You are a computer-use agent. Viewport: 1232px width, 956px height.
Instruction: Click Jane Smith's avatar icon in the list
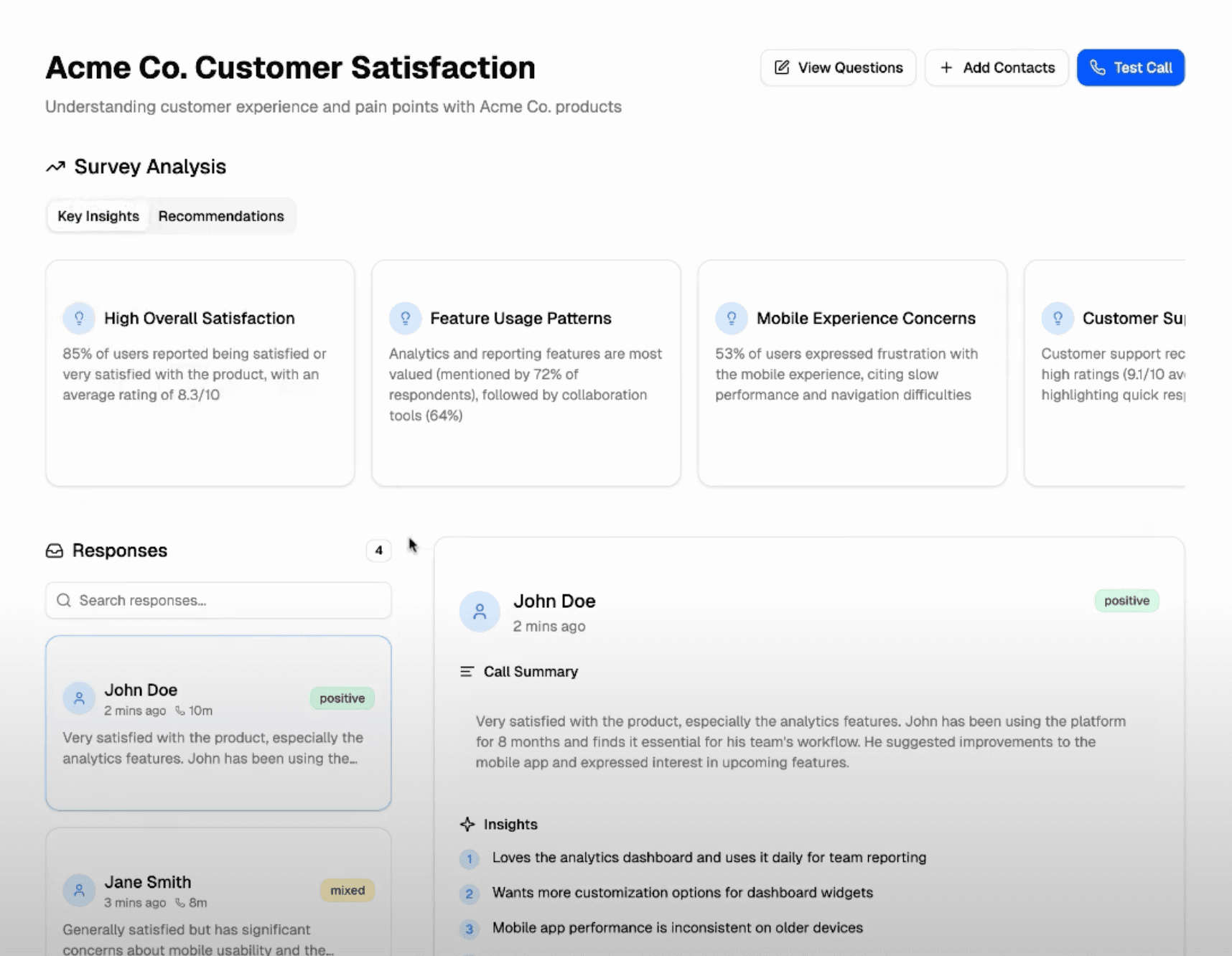79,890
